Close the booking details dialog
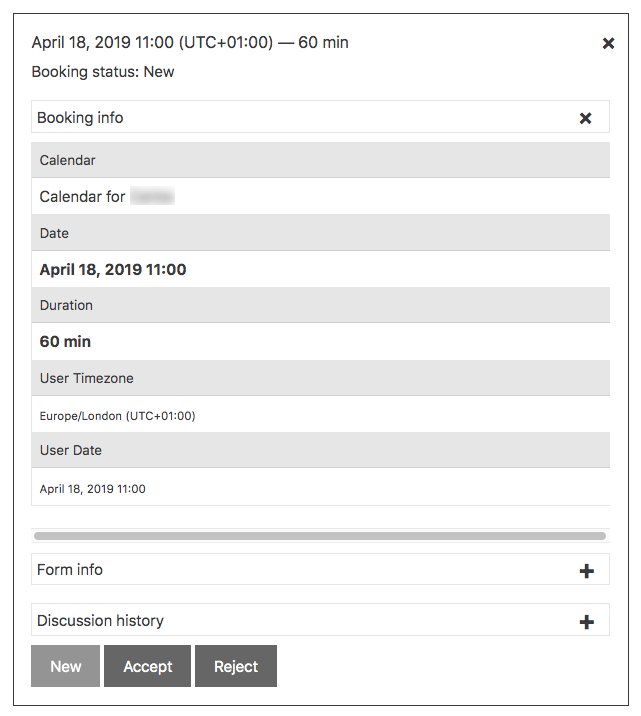 pyautogui.click(x=608, y=43)
